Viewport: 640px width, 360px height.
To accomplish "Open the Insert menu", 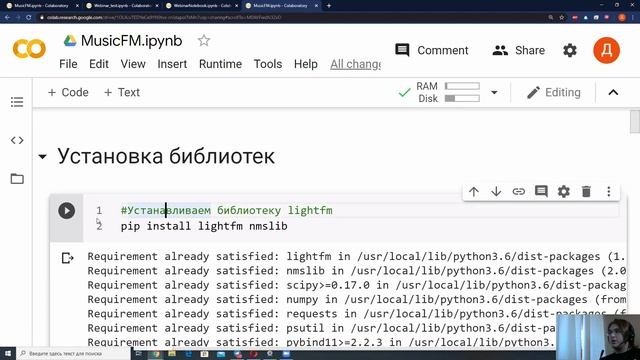I will pyautogui.click(x=172, y=64).
